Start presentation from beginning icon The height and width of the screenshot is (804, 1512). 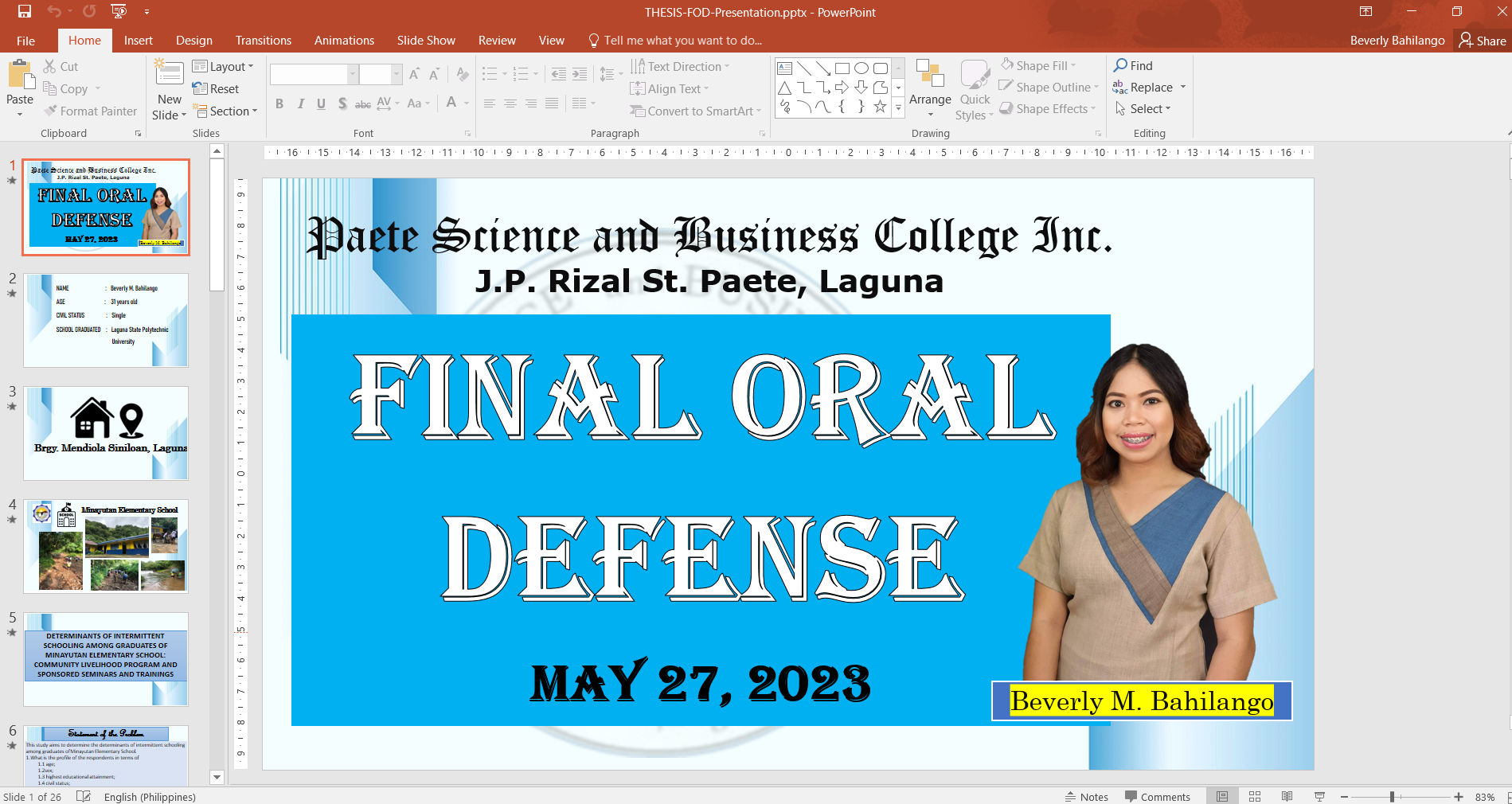pyautogui.click(x=119, y=11)
